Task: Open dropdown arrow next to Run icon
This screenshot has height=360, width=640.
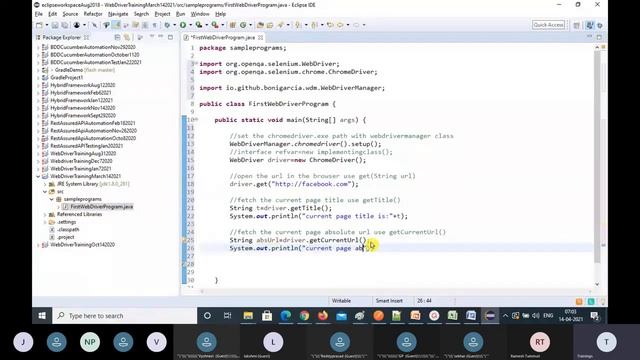Action: (191, 25)
